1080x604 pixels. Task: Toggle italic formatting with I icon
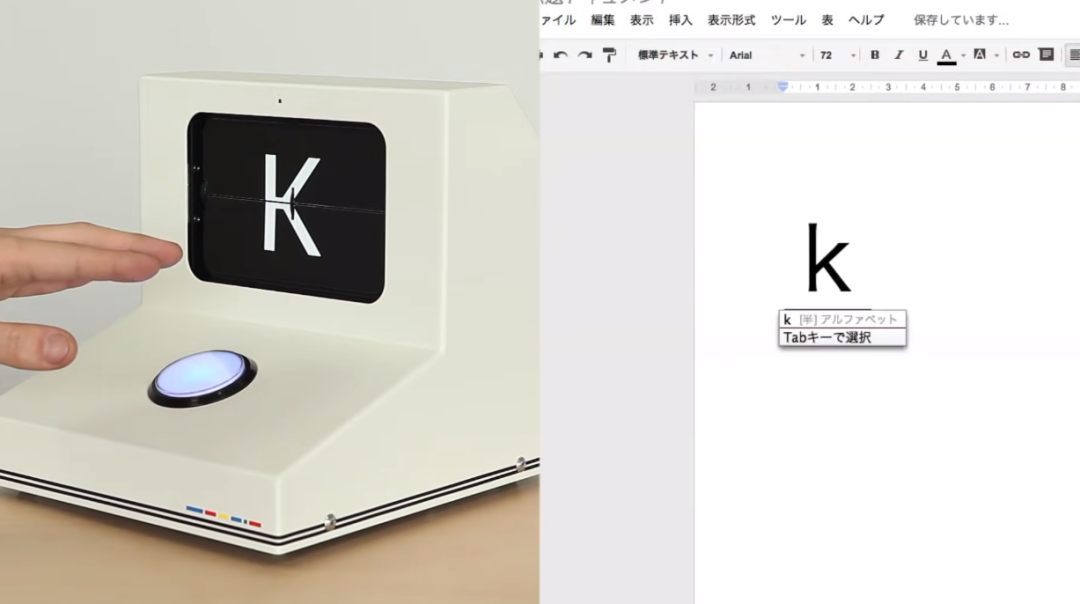[x=899, y=55]
